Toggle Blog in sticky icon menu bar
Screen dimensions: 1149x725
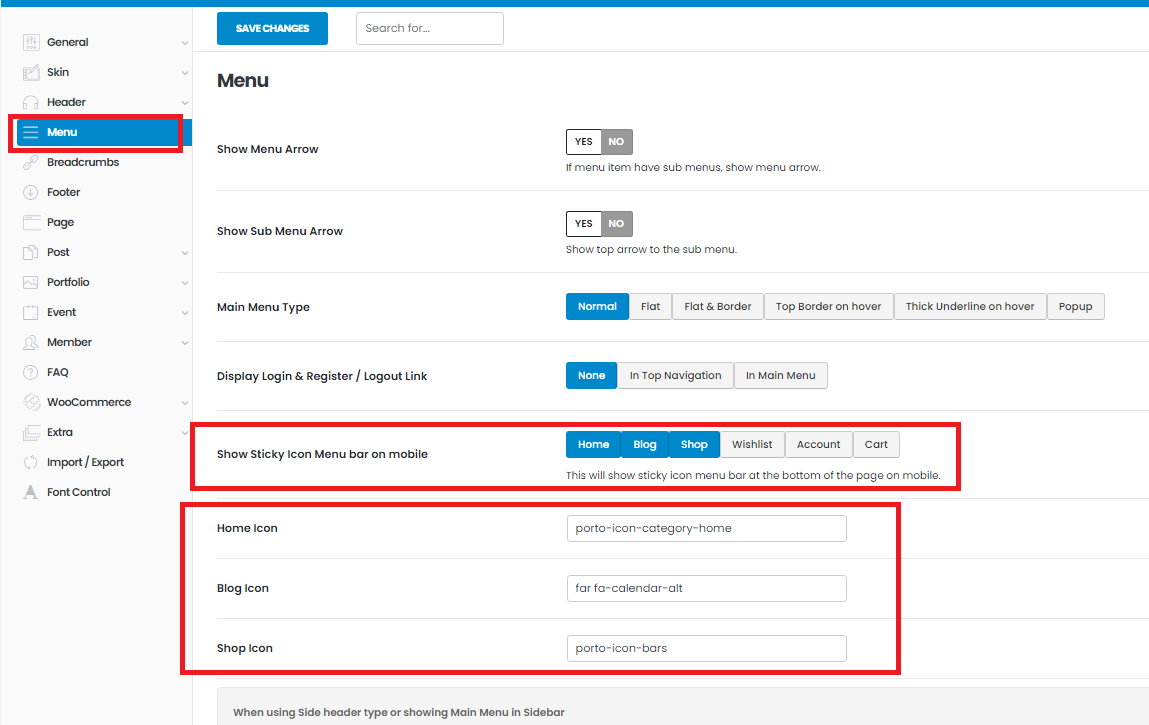pyautogui.click(x=645, y=445)
